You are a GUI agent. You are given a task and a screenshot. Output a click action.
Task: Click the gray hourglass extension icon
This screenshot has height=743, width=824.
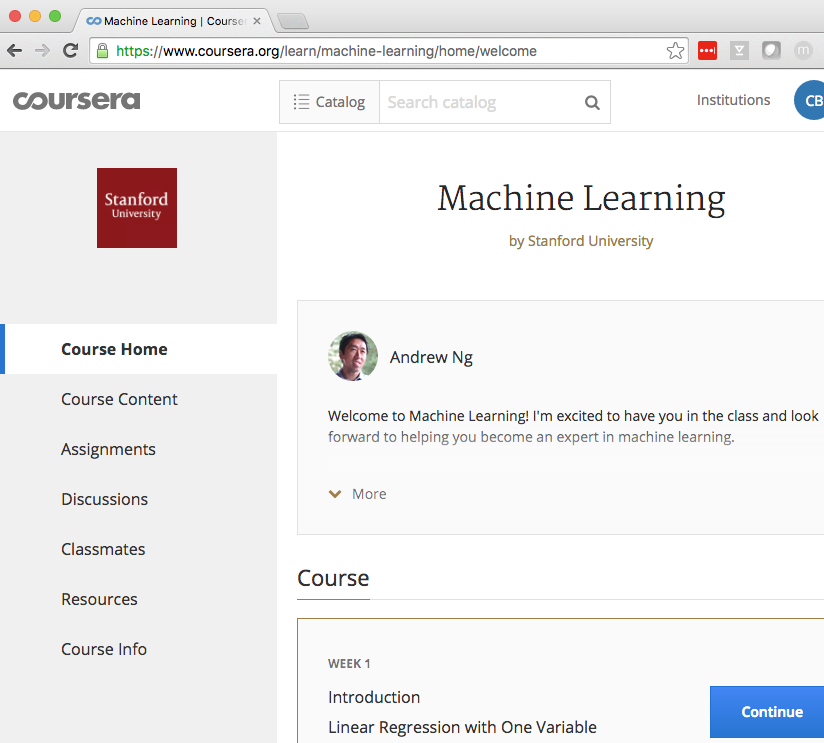739,50
